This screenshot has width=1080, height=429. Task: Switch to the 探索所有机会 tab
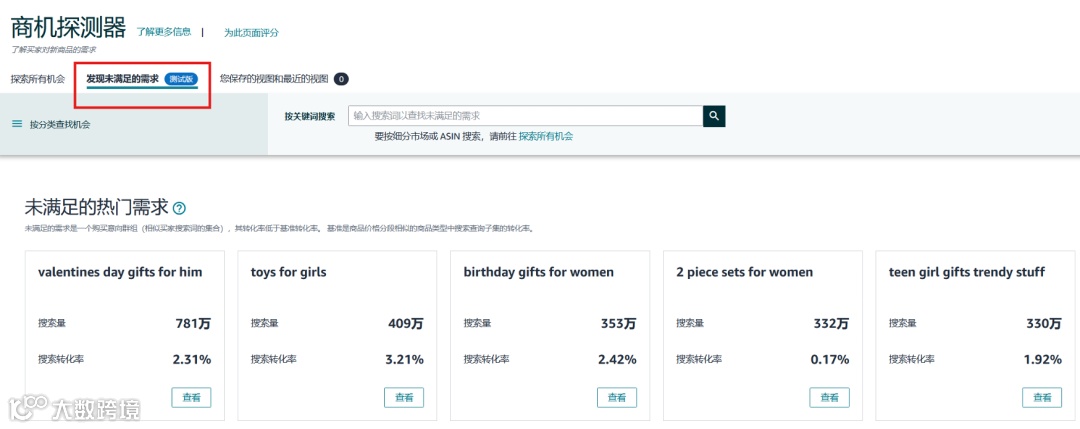tap(38, 78)
